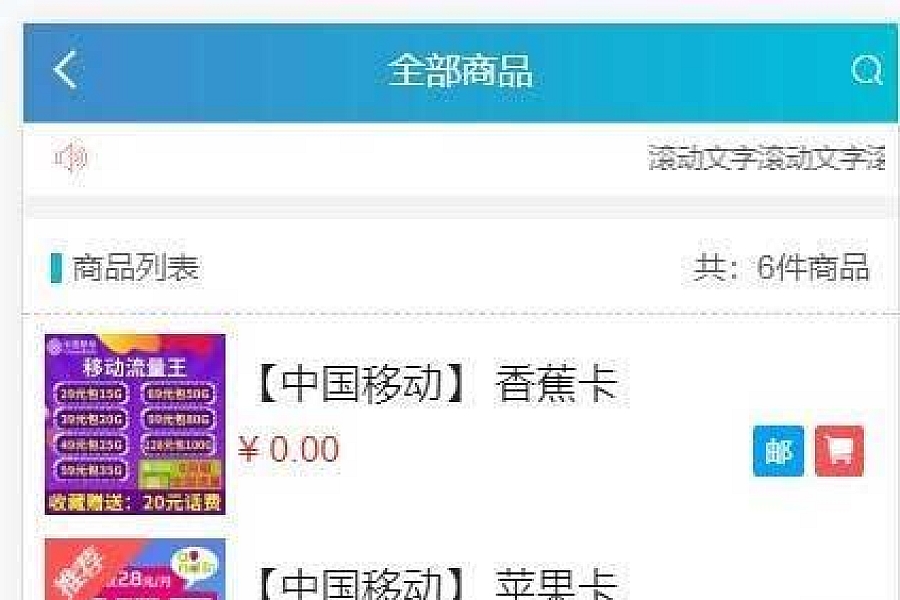Click the 共: 6件商品 count label
The image size is (900, 600).
[782, 268]
